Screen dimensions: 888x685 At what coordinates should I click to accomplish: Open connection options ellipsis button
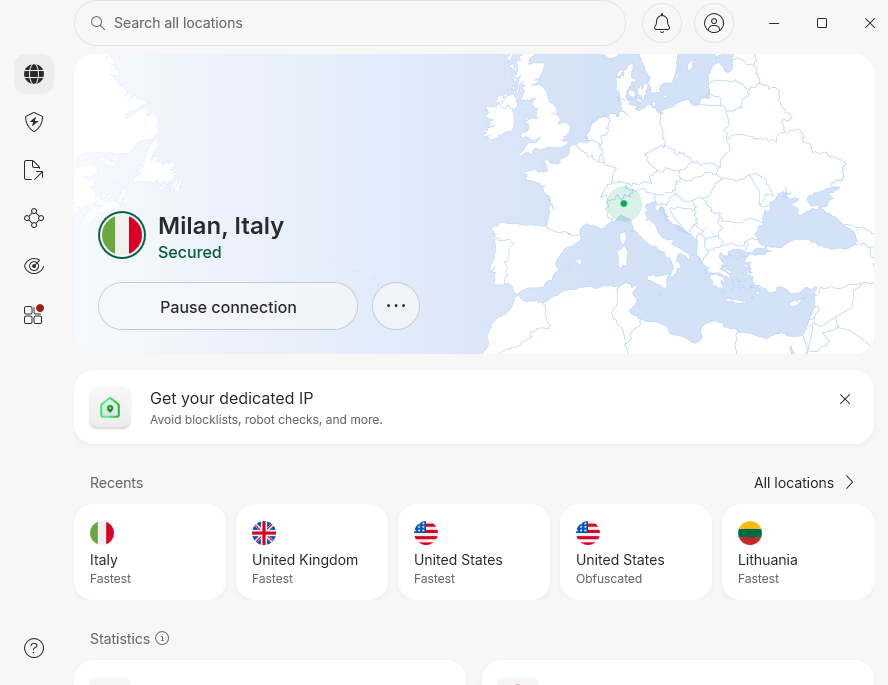point(396,306)
